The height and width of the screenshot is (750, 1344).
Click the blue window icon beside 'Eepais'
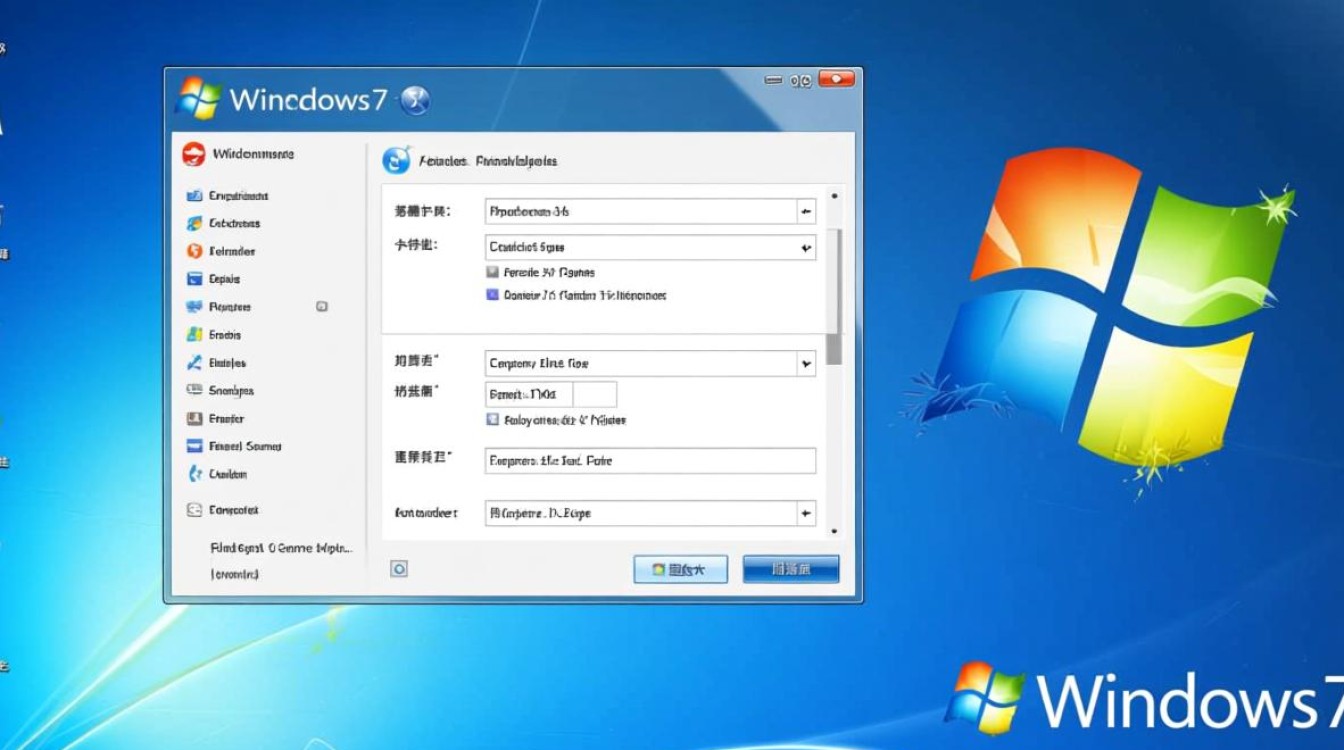click(x=194, y=279)
